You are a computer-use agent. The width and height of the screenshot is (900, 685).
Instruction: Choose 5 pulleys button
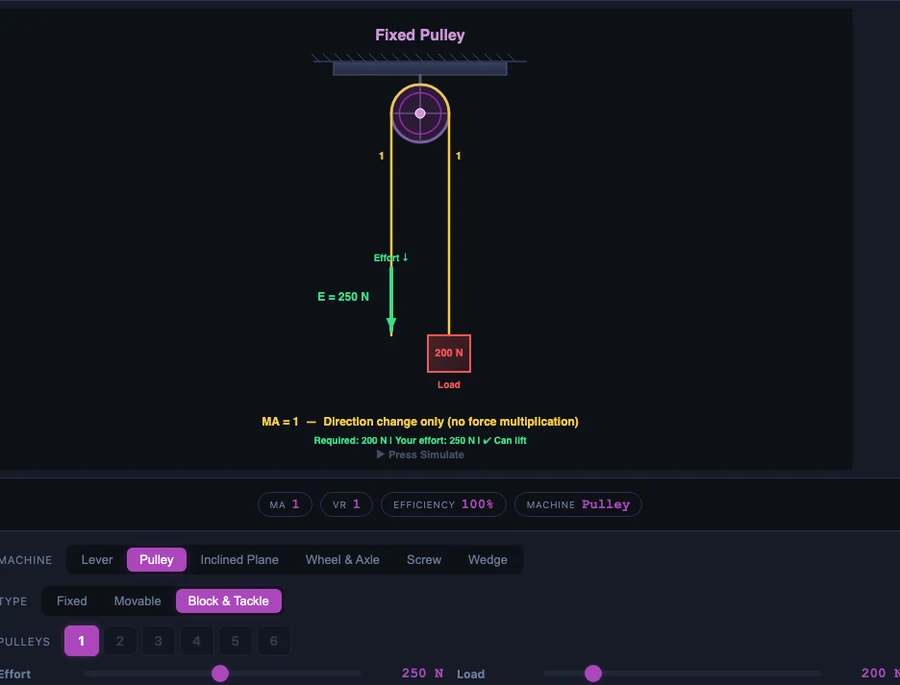235,641
